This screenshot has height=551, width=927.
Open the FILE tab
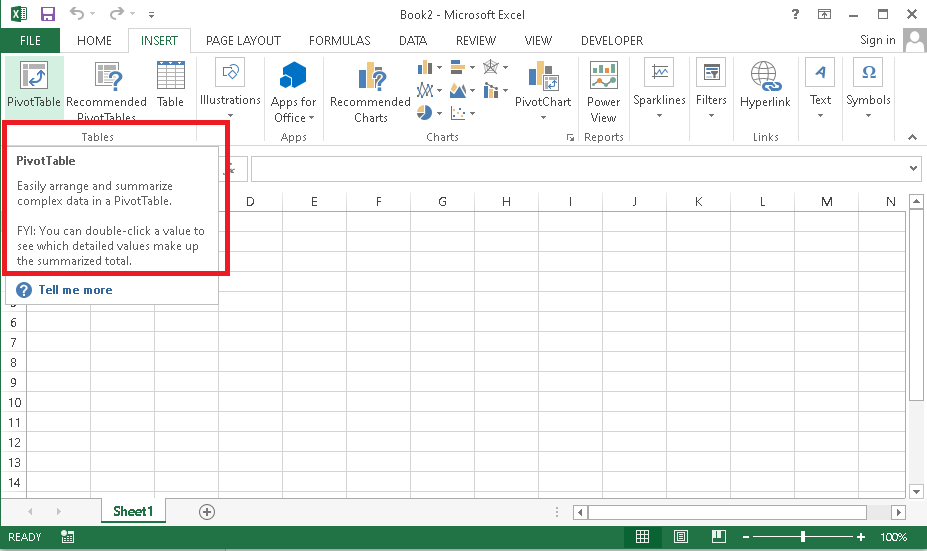pos(30,40)
